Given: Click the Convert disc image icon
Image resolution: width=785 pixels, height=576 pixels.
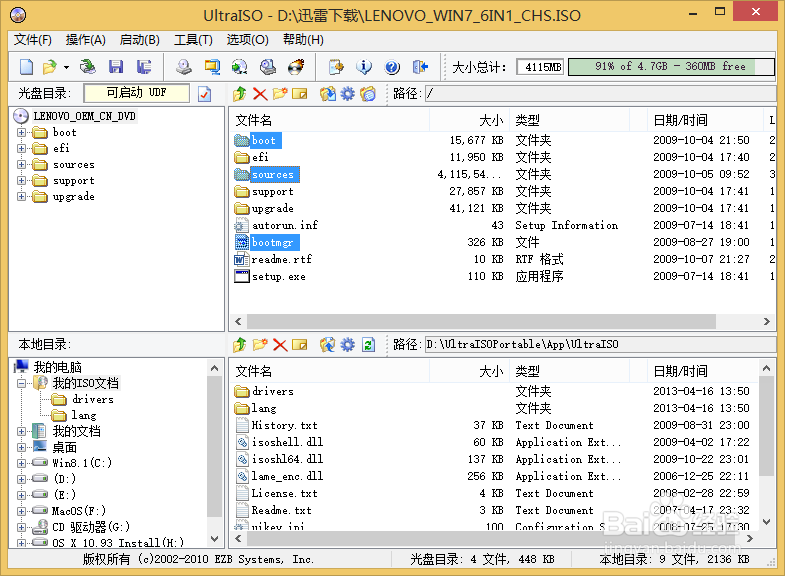Looking at the screenshot, I should point(240,67).
